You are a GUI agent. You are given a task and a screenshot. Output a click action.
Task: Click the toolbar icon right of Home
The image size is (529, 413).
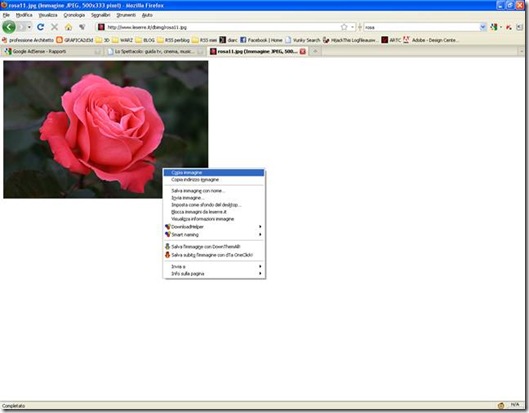(x=82, y=27)
